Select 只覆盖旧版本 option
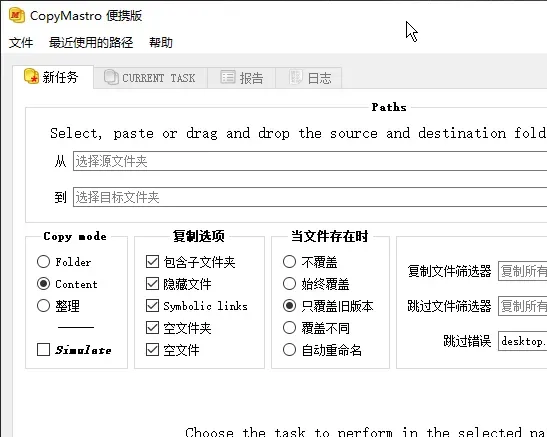Image resolution: width=547 pixels, height=437 pixels. tap(328, 306)
